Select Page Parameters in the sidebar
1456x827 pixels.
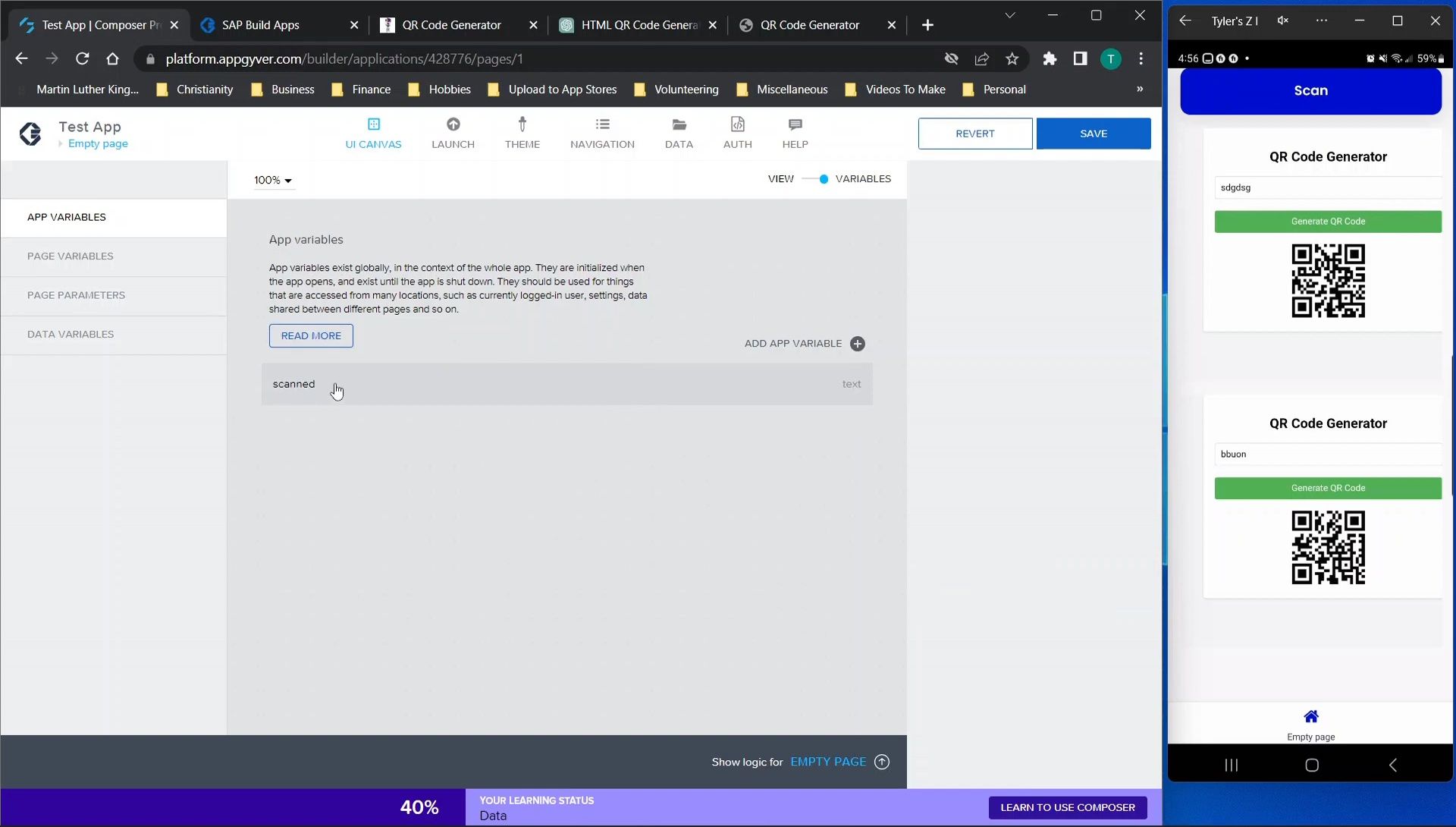[114, 296]
